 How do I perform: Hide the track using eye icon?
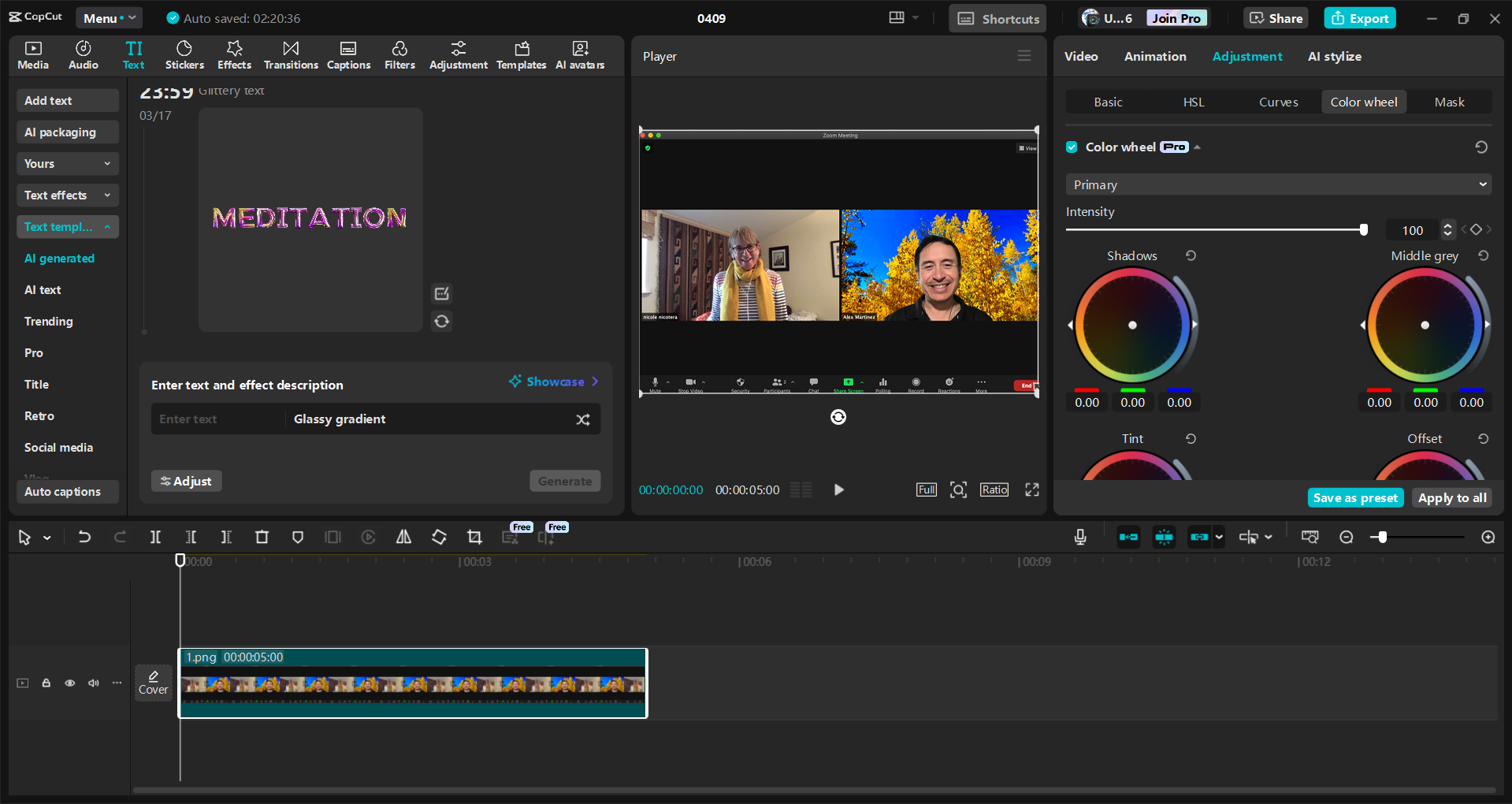(x=70, y=683)
